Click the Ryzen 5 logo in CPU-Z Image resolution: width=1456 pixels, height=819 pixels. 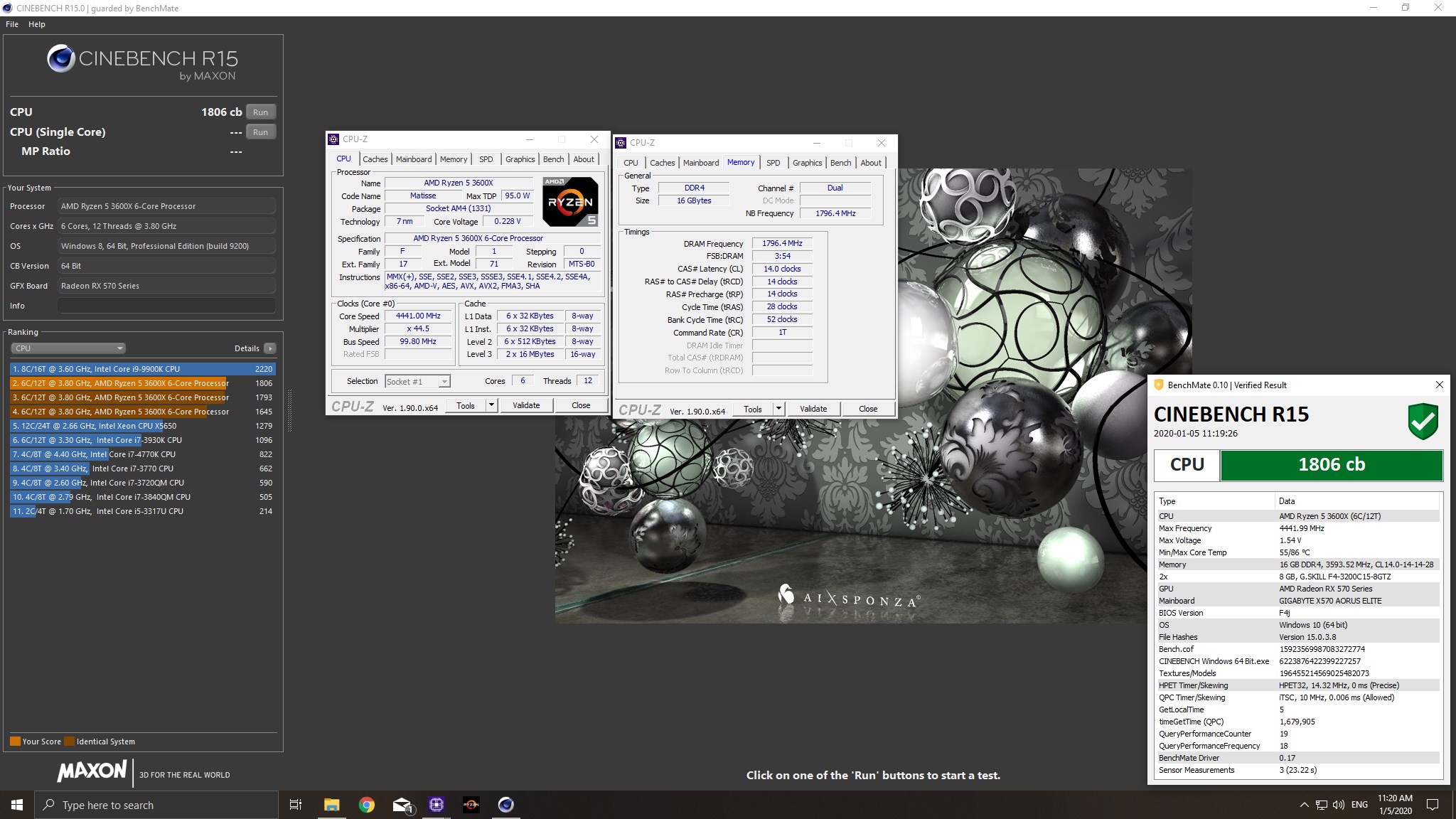pyautogui.click(x=570, y=202)
